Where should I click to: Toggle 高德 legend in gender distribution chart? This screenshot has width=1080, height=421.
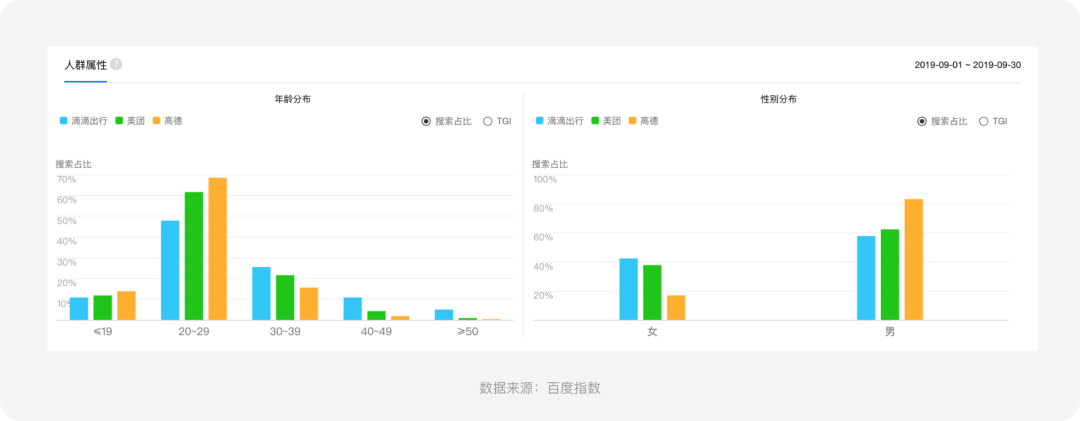[643, 121]
